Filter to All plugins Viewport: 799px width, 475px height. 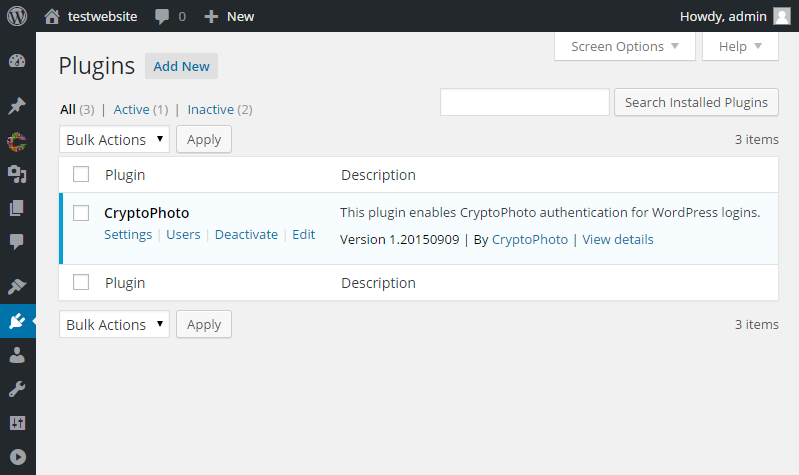[x=68, y=110]
